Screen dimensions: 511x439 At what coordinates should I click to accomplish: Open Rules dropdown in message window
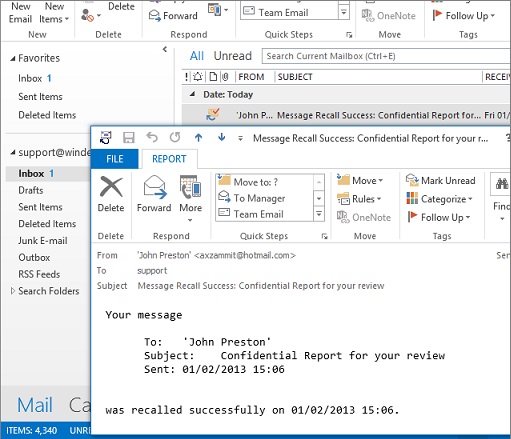click(359, 199)
